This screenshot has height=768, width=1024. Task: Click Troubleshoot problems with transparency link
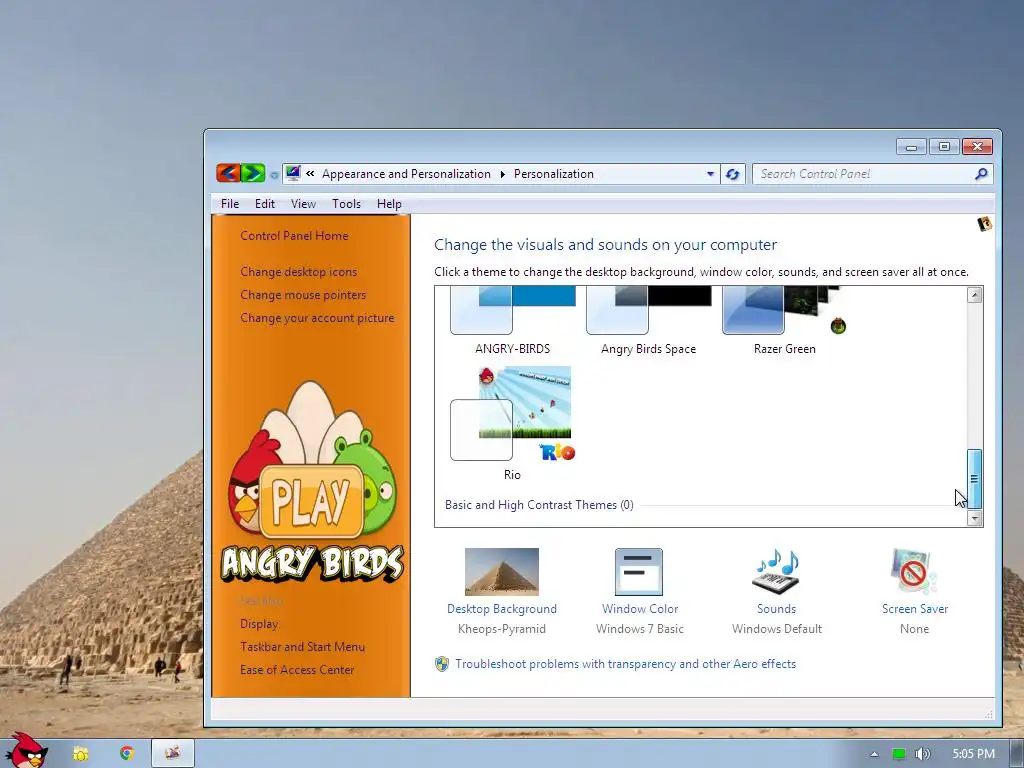625,664
